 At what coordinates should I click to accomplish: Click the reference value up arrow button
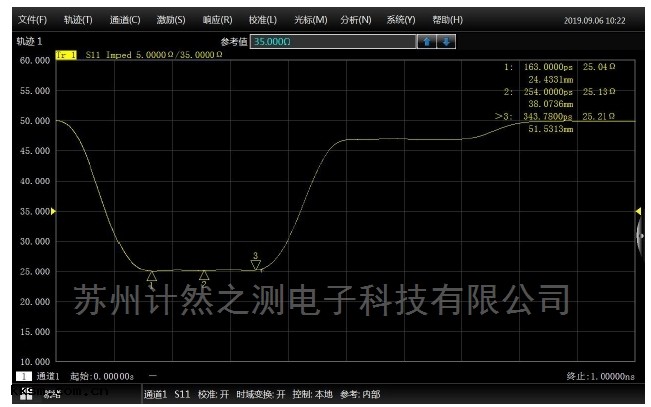pyautogui.click(x=427, y=41)
